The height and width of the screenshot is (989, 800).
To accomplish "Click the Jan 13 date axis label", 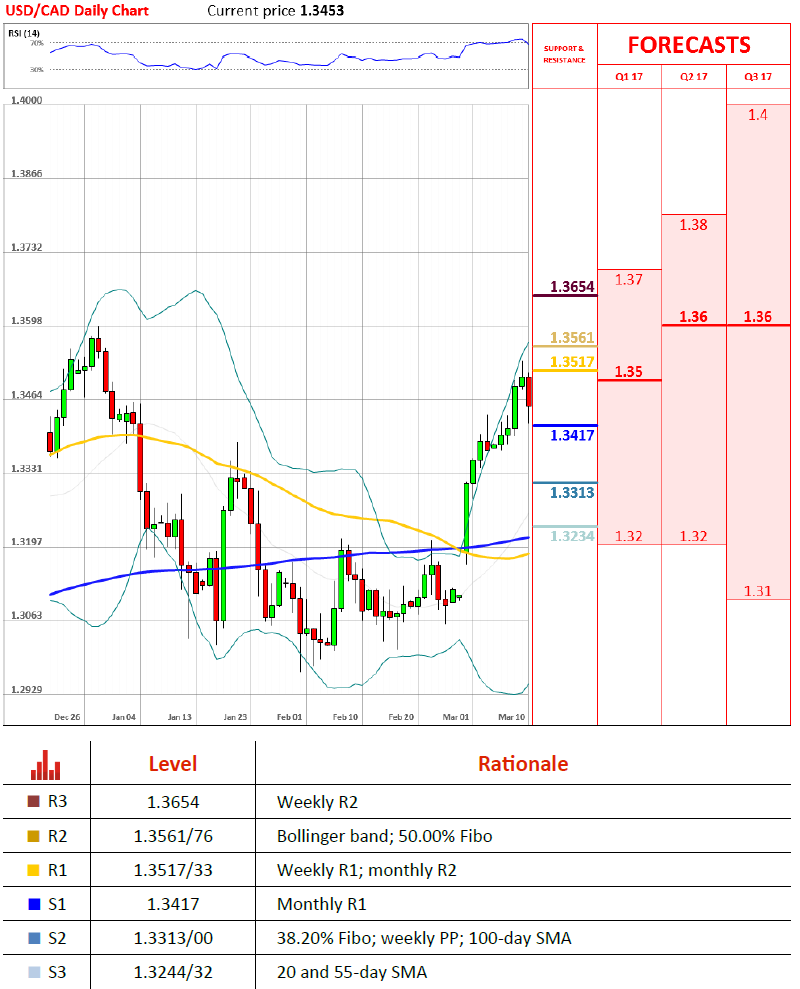I will click(179, 717).
